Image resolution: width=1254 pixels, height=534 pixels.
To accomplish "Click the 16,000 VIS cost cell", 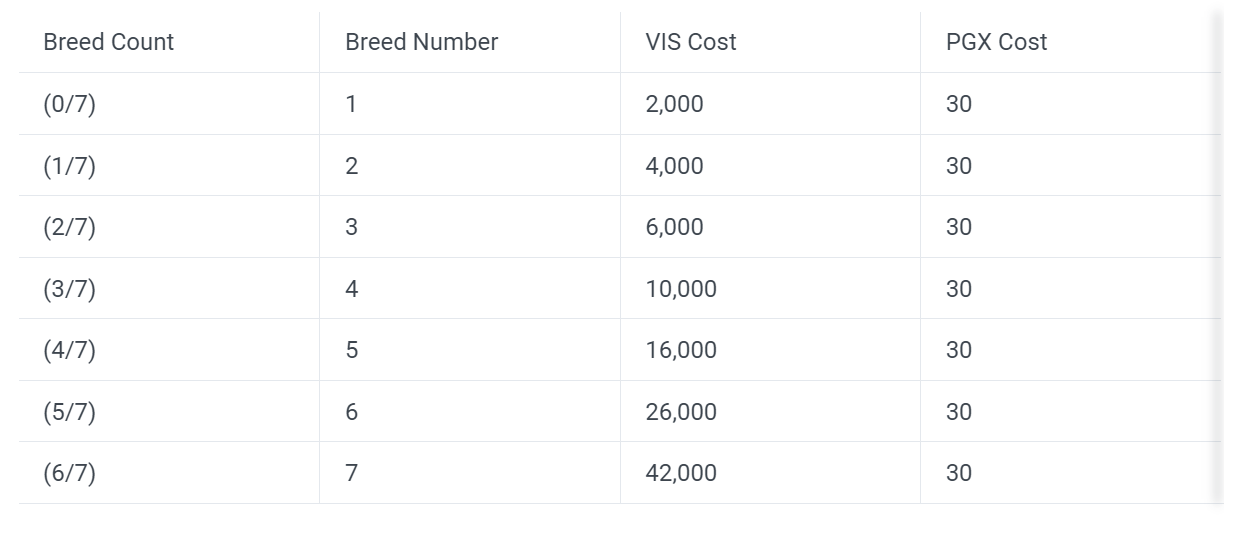I will (681, 350).
